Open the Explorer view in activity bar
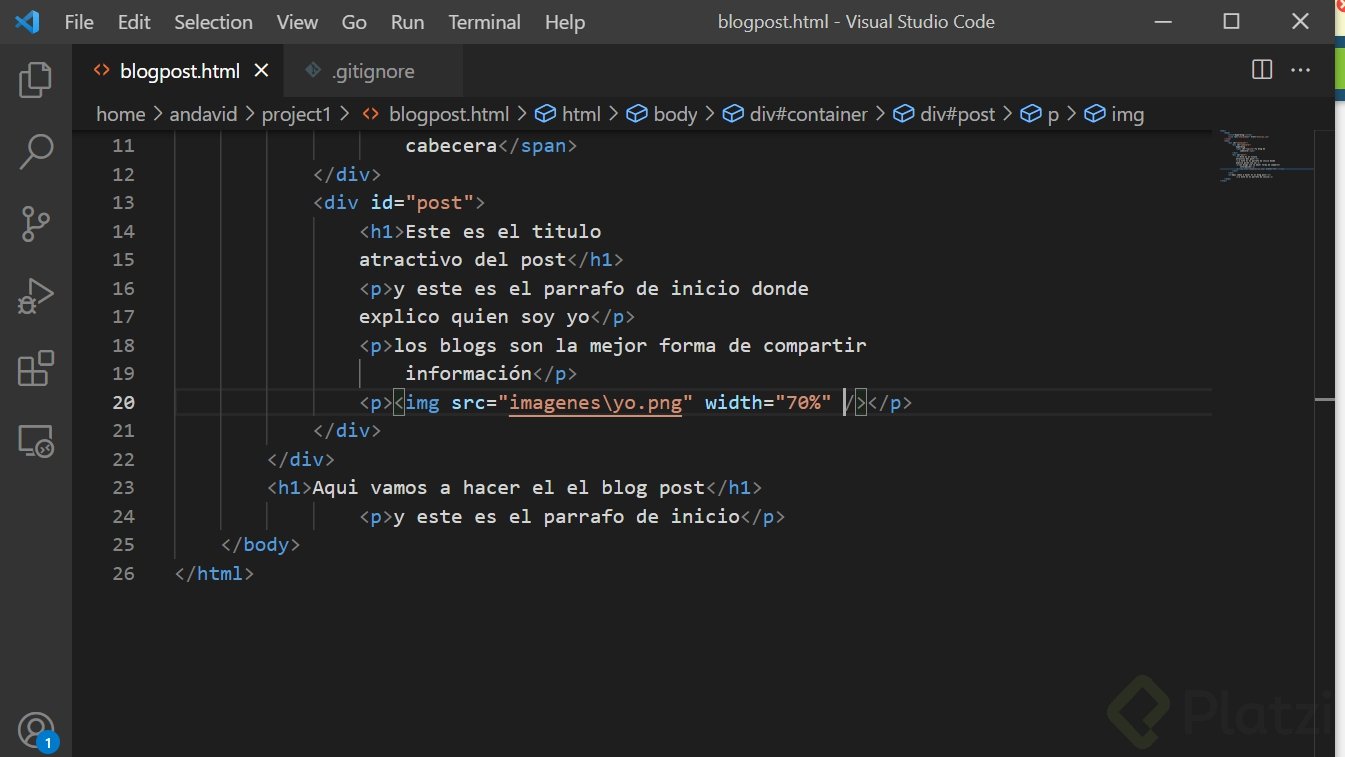 pos(36,80)
